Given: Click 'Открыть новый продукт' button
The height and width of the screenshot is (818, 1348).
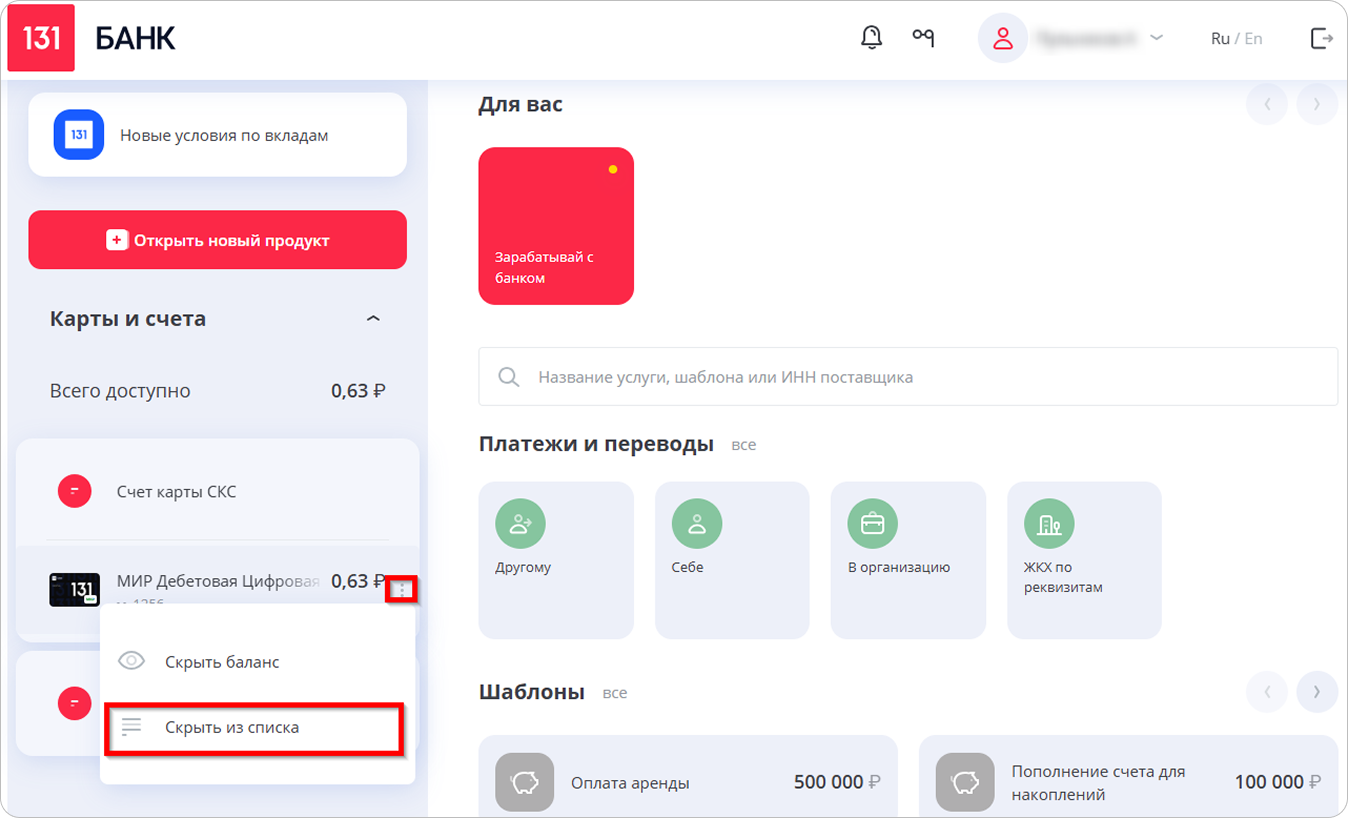Looking at the screenshot, I should pyautogui.click(x=217, y=240).
